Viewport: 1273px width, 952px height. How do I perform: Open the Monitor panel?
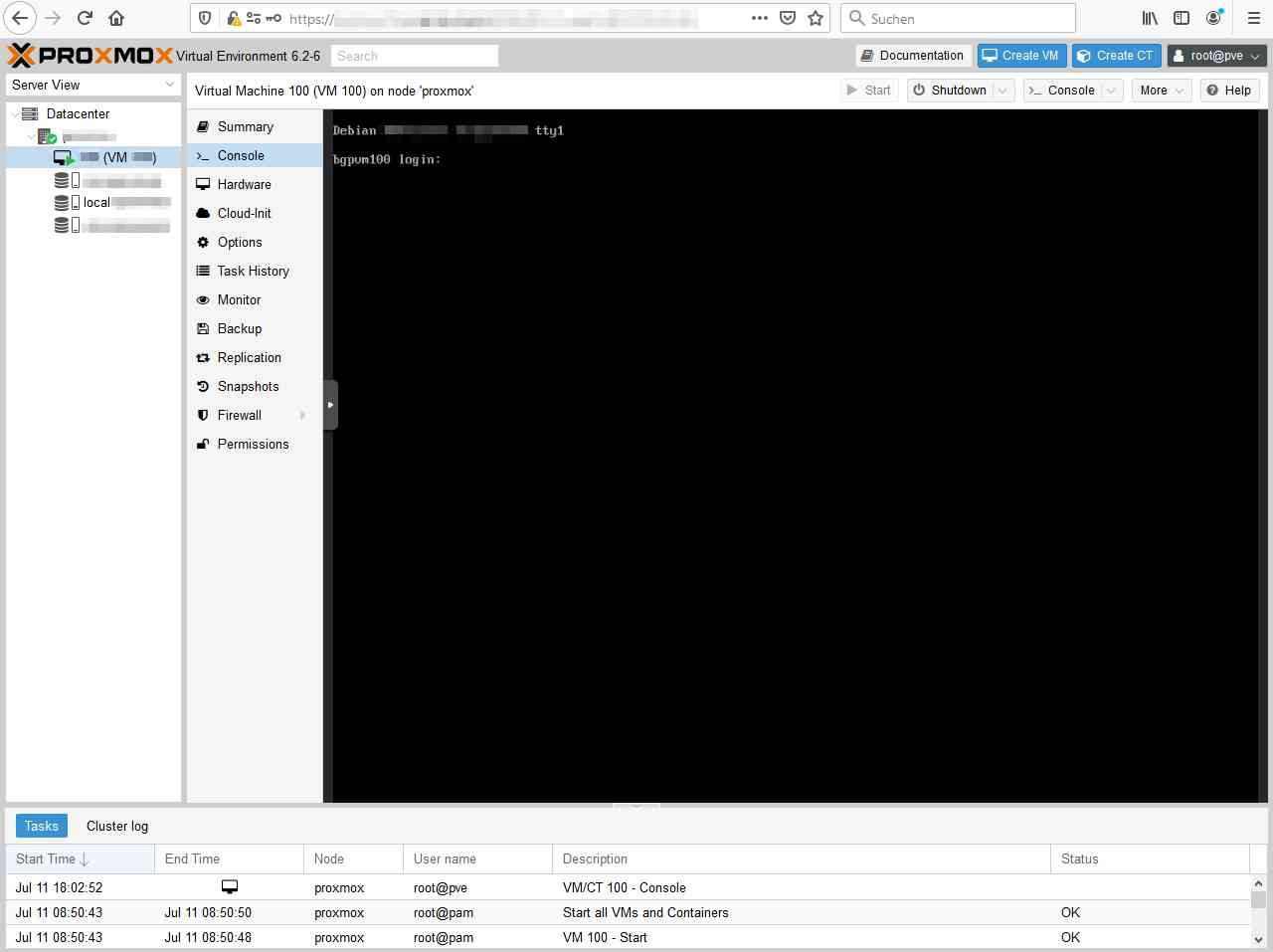tap(255, 299)
